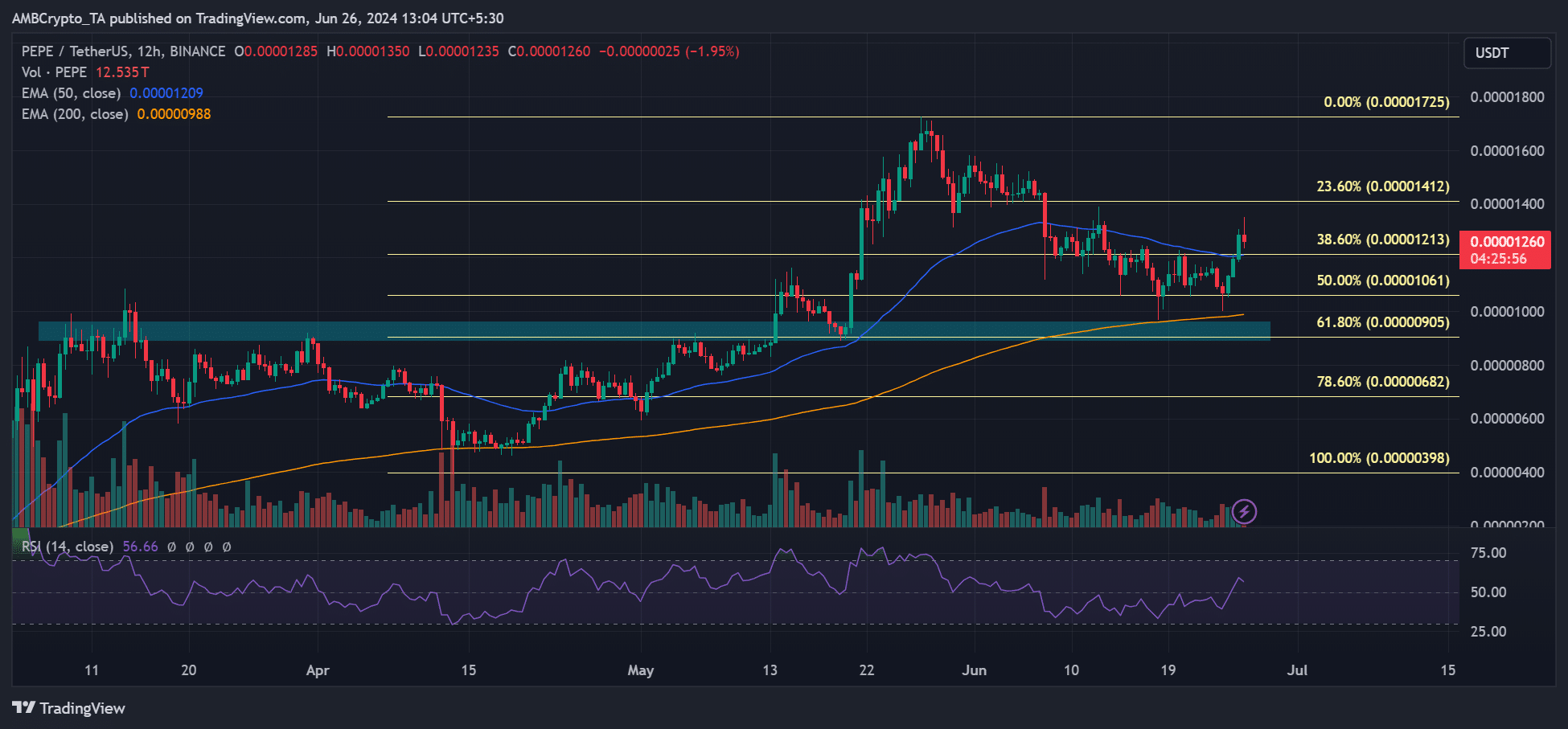Click the Vol · PEPE indicator label
Screen dimensions: 1568x729
pyautogui.click(x=54, y=72)
